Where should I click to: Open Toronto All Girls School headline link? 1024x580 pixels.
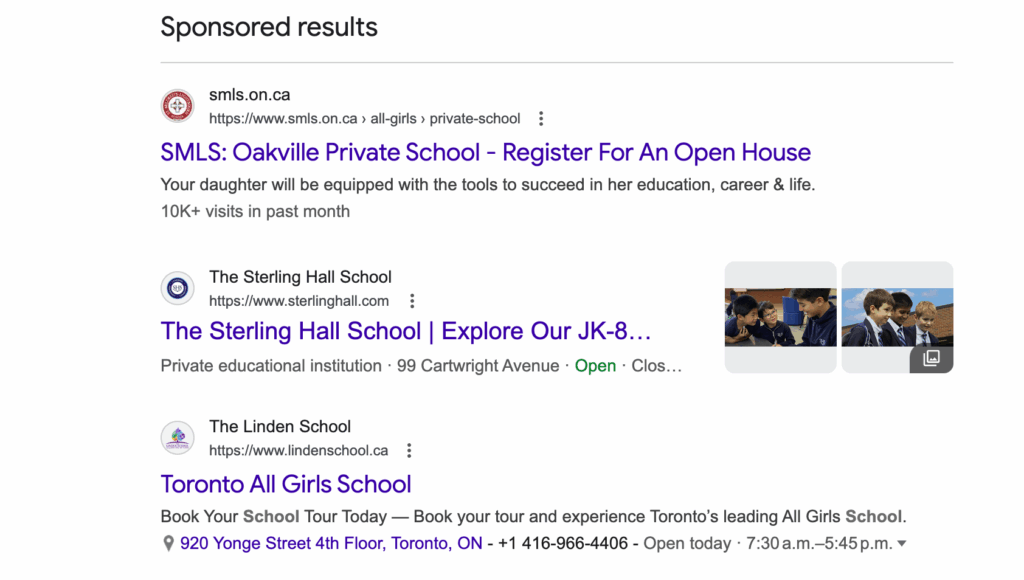tap(286, 485)
